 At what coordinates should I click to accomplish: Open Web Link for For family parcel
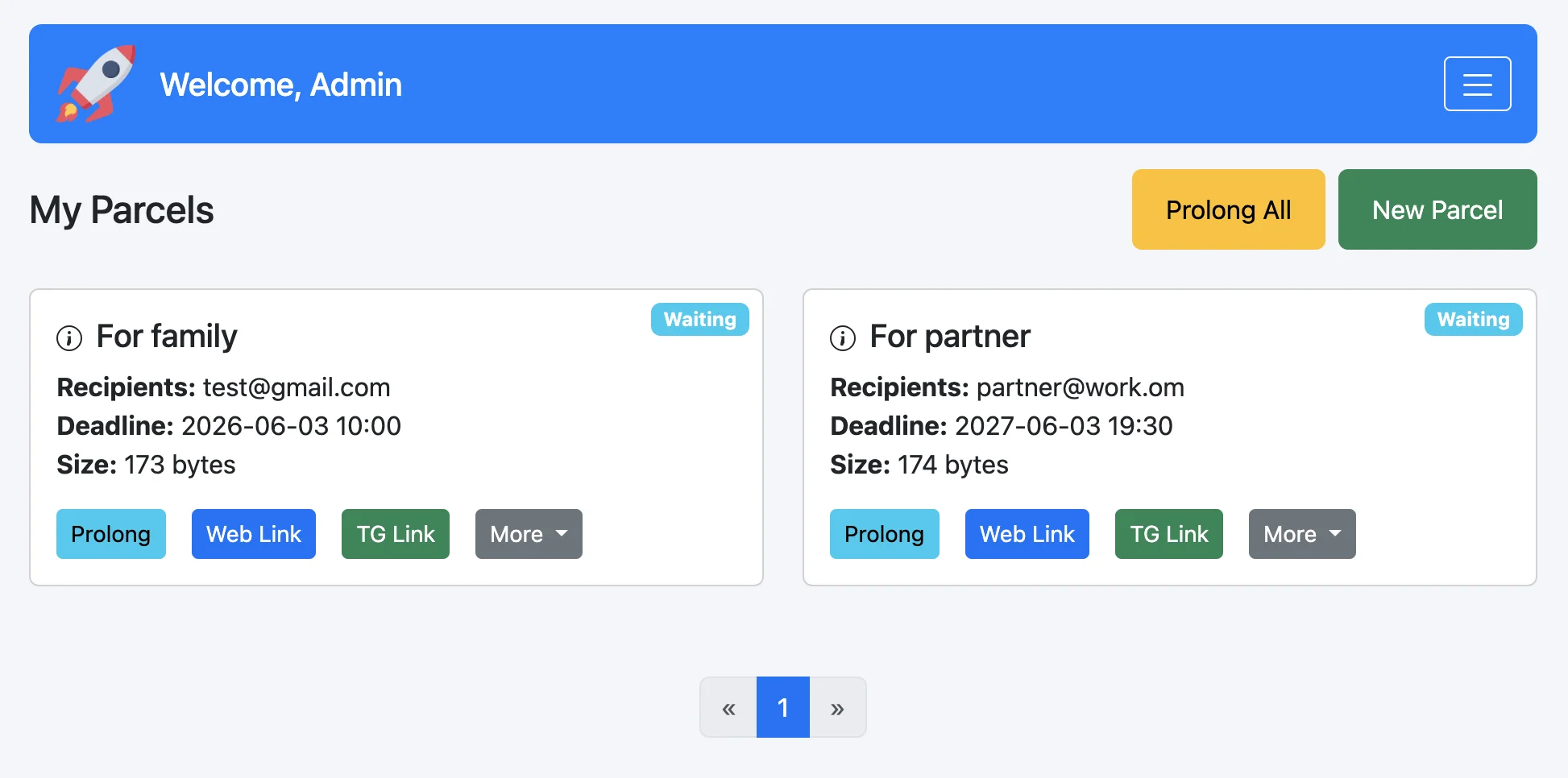pyautogui.click(x=254, y=534)
